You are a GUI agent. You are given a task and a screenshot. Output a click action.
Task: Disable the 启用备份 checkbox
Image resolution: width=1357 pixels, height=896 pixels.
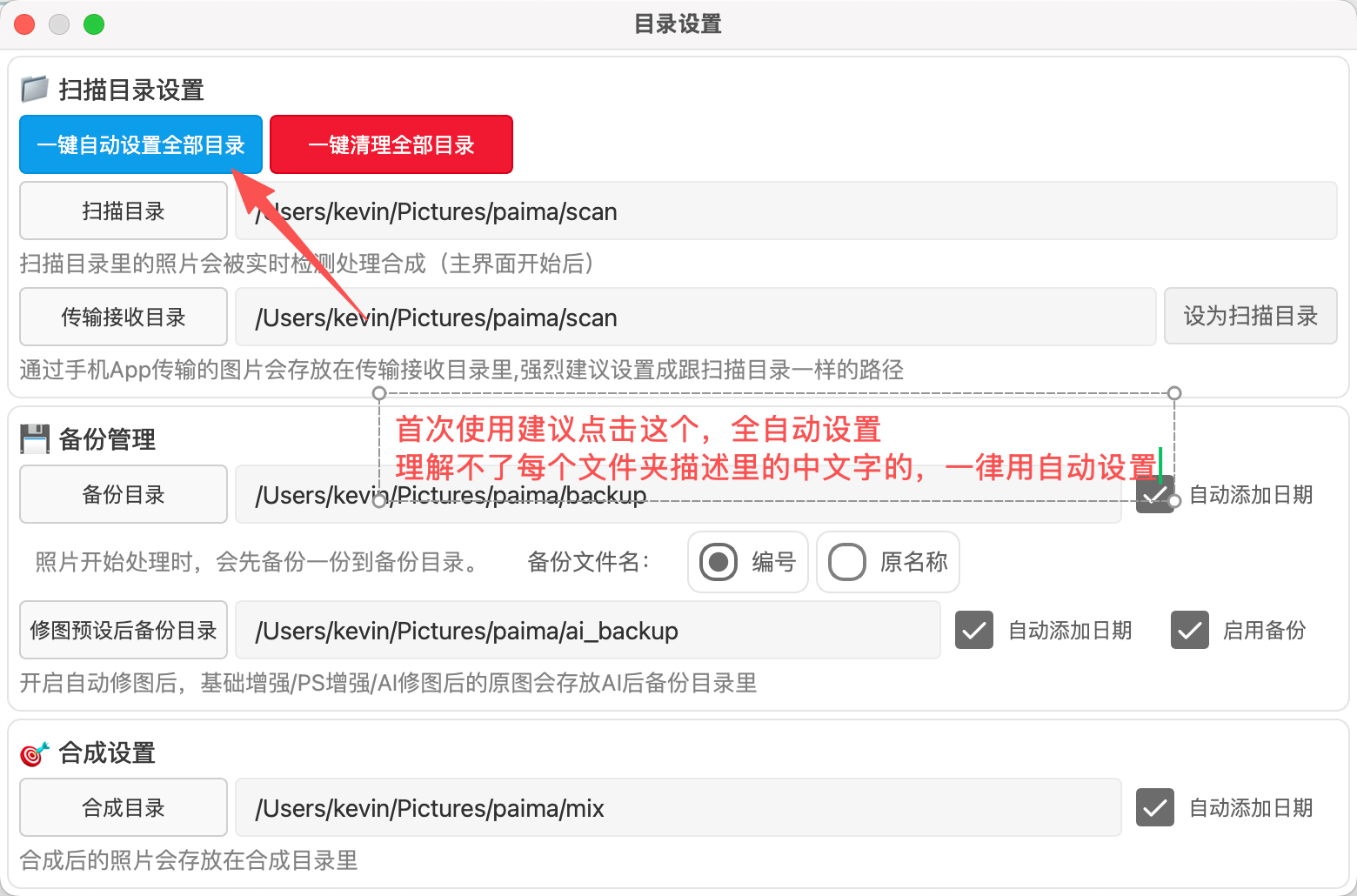1189,631
